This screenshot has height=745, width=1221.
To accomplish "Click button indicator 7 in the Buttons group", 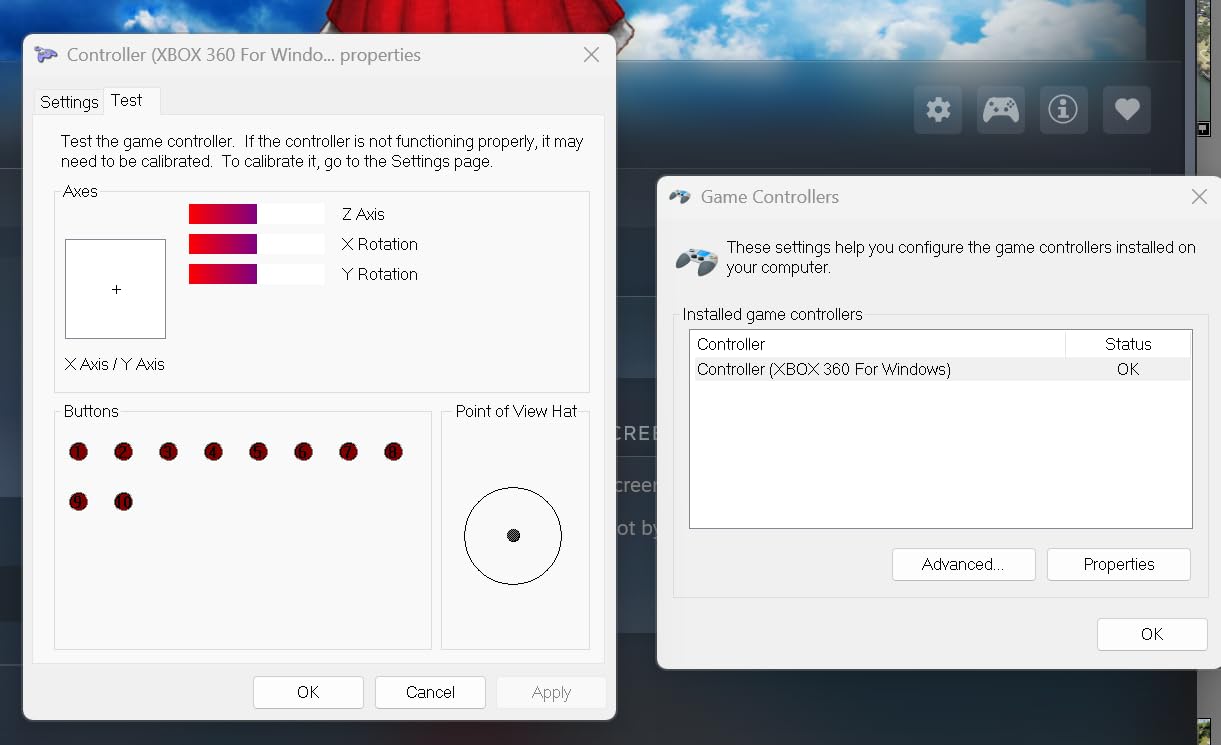I will pyautogui.click(x=348, y=452).
